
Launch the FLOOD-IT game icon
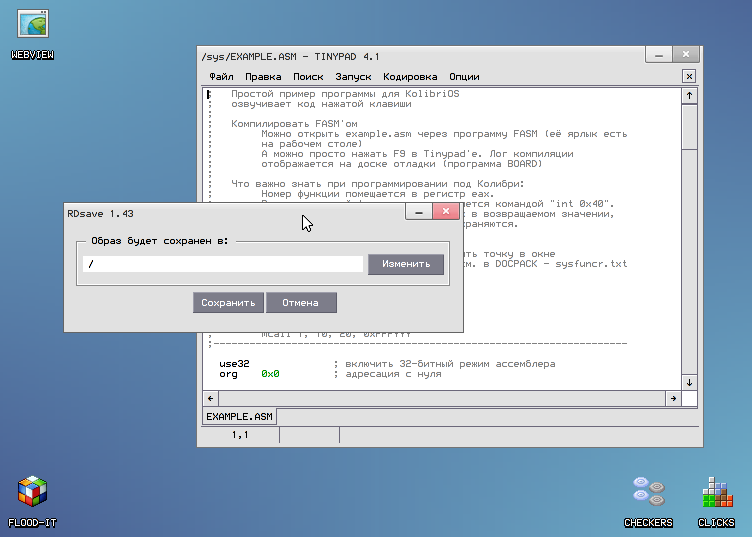[32, 492]
